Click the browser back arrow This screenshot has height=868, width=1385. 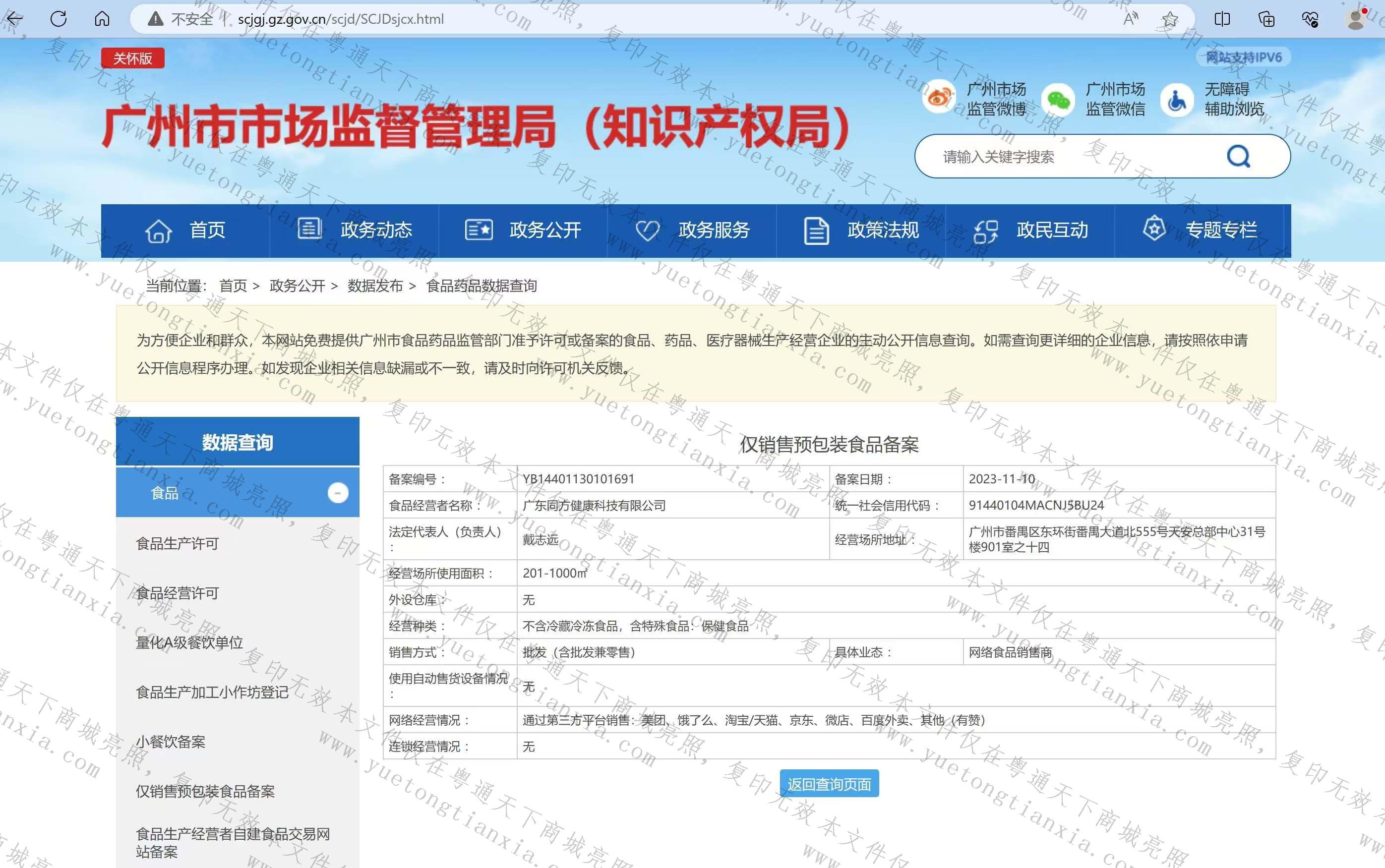point(14,19)
